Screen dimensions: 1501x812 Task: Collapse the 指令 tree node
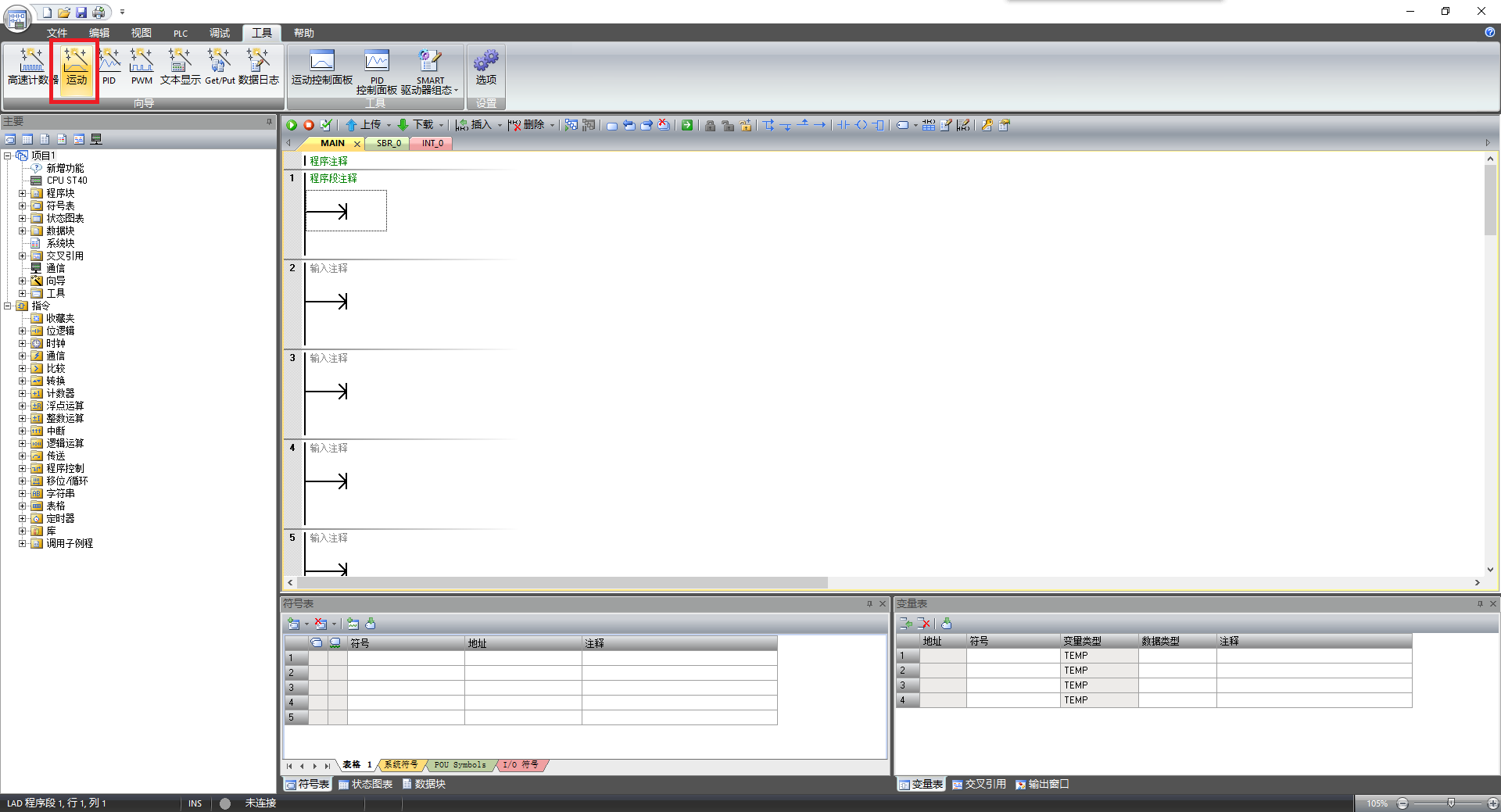click(x=8, y=306)
